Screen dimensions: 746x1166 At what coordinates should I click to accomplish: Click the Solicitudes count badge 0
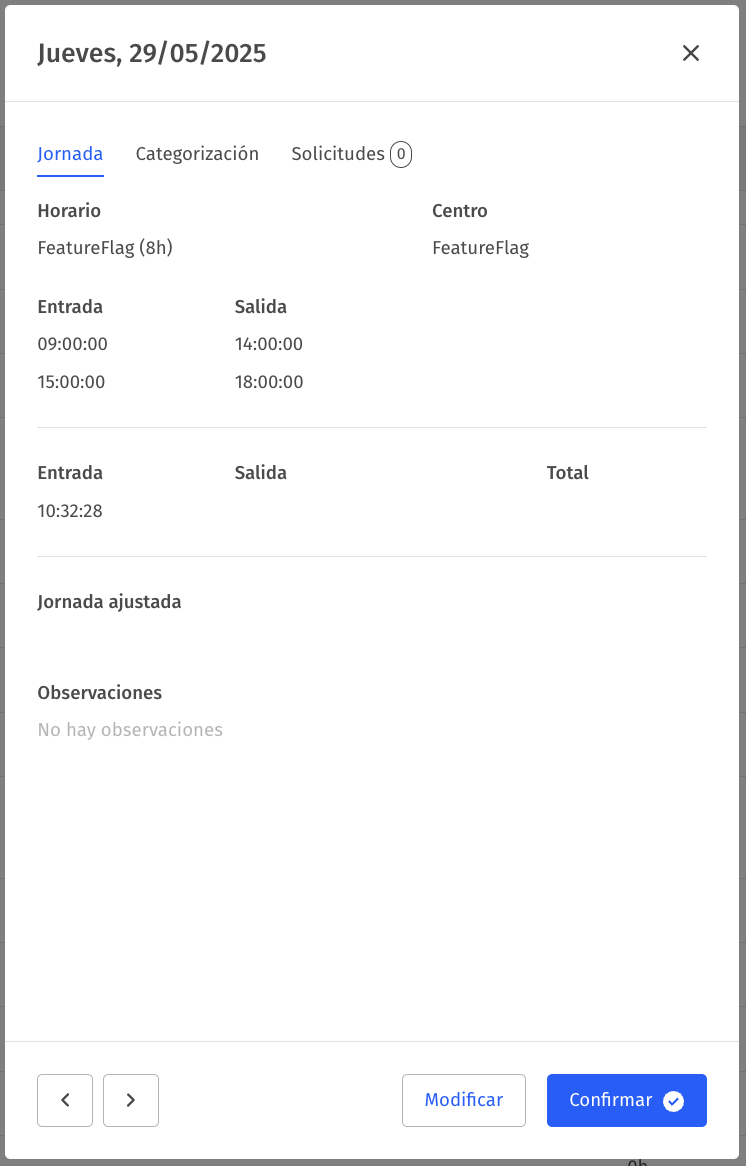[x=401, y=154]
